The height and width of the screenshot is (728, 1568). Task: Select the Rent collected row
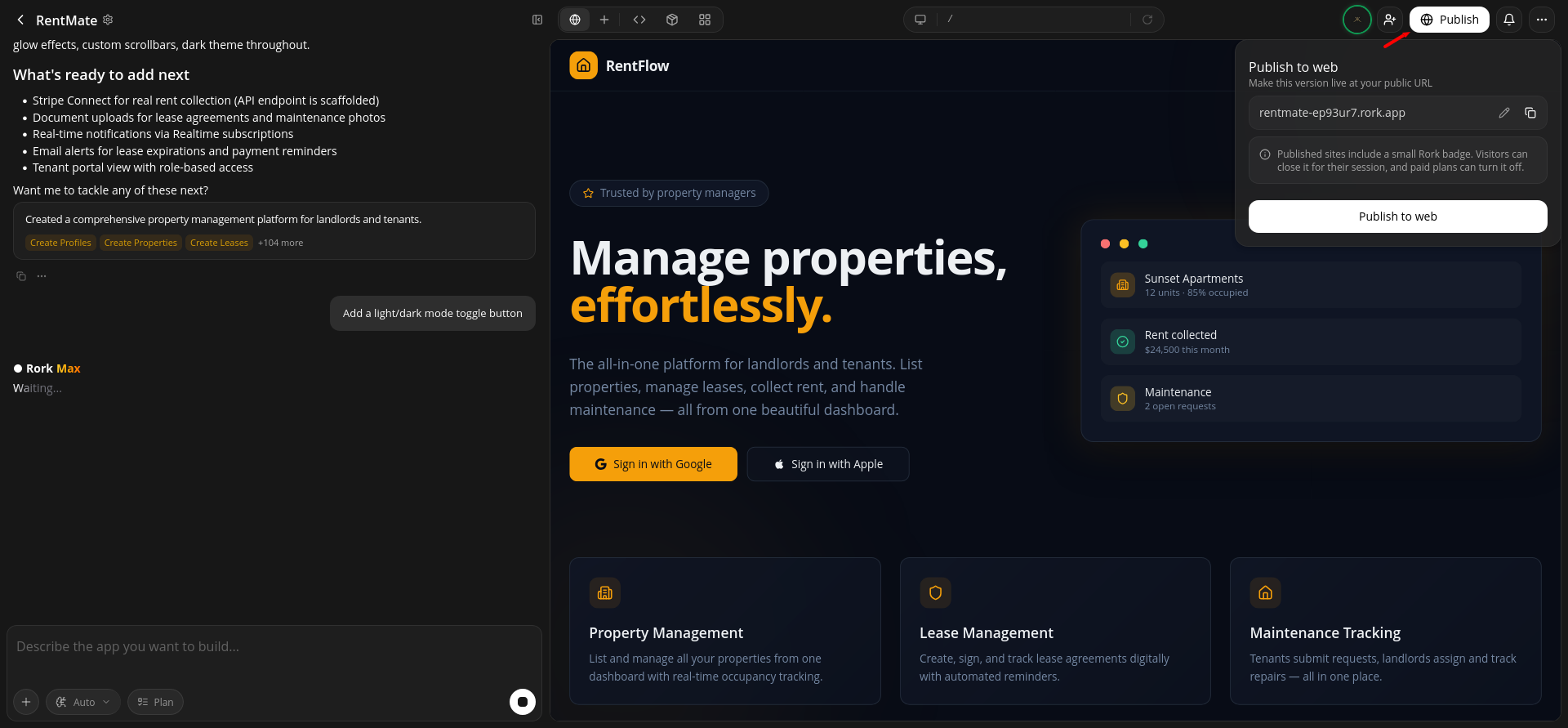(x=1311, y=342)
